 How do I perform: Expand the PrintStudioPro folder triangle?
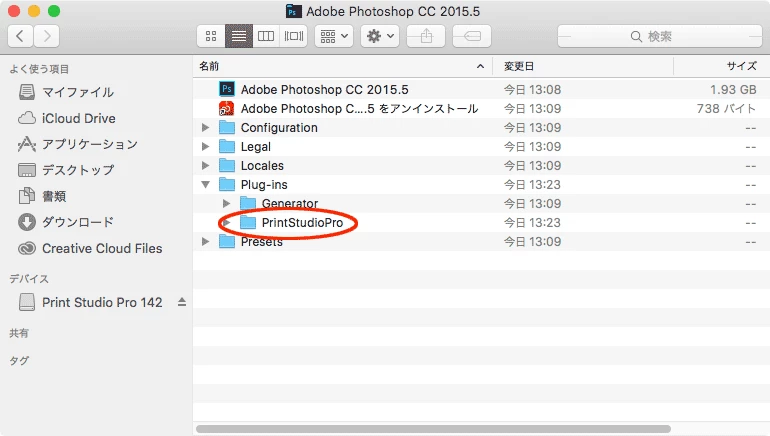[x=226, y=222]
